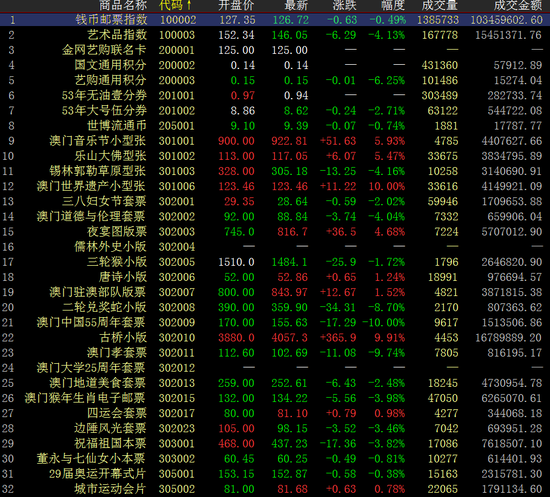This screenshot has width=550, height=497.
Task: Select the 钱币邮票指数 row
Action: tap(275, 20)
